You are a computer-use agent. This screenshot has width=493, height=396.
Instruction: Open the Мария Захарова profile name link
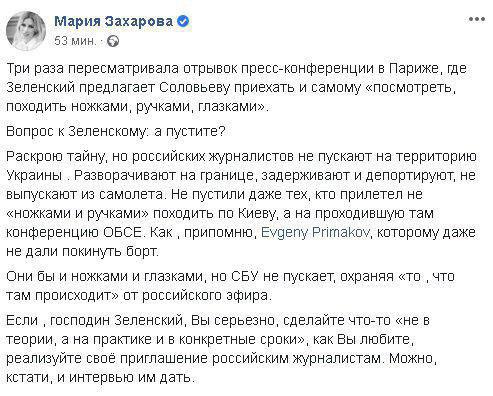113,22
